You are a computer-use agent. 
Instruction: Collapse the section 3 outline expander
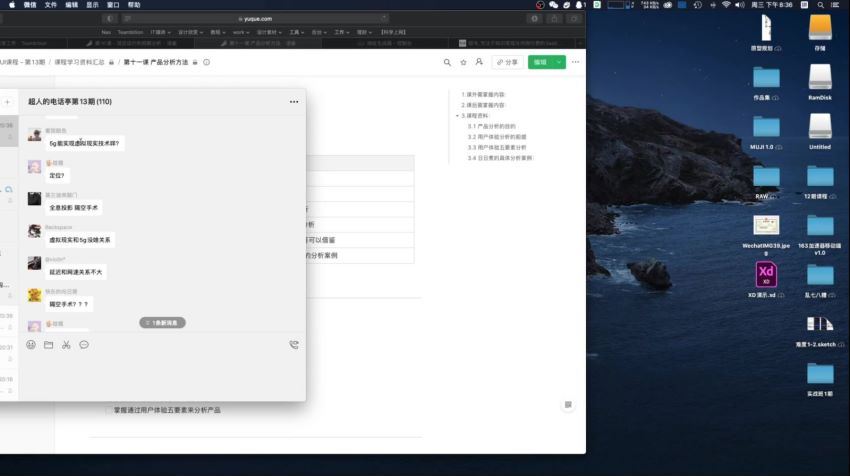(x=457, y=115)
